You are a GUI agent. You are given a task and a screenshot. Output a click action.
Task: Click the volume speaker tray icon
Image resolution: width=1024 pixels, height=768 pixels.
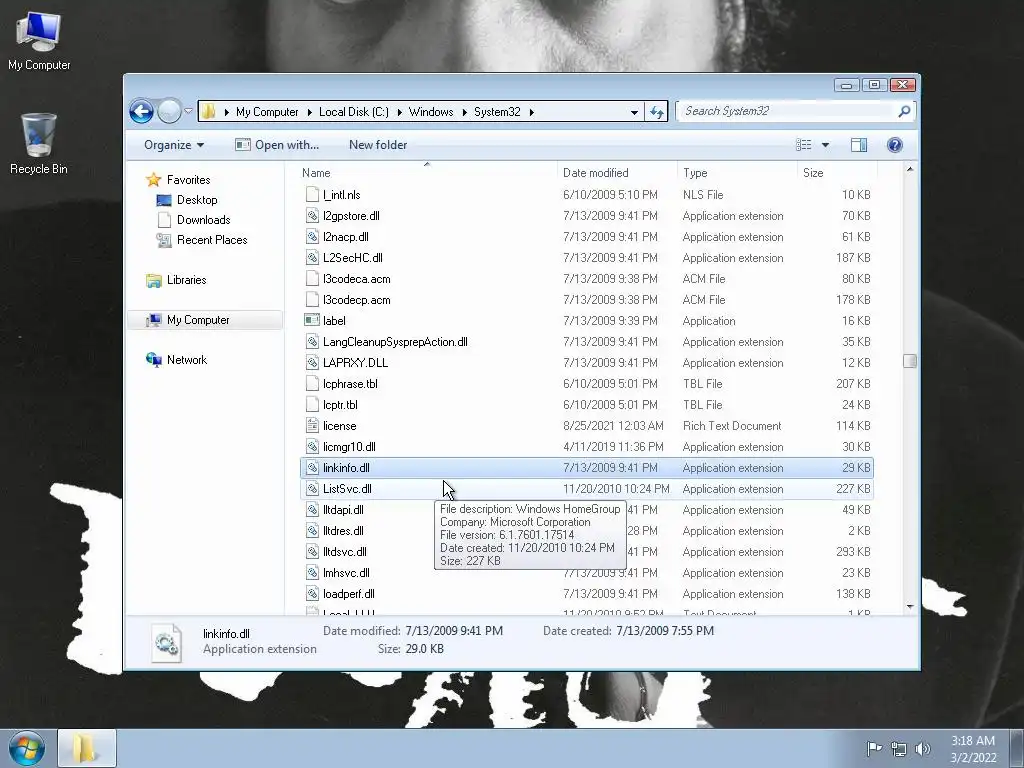click(922, 749)
